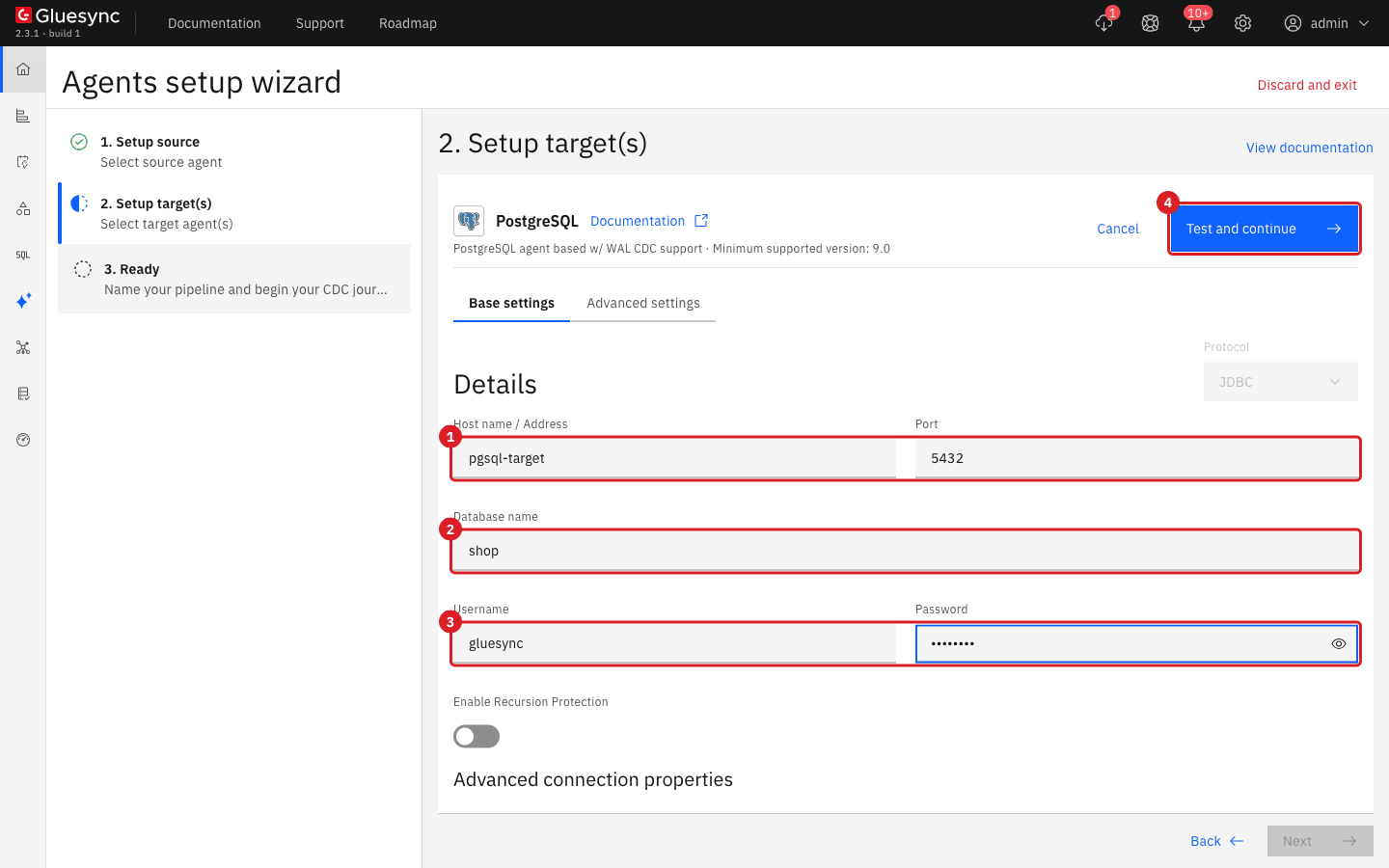Screen dimensions: 1389x868
Task: Open the blue sparkle AI icon in the sidebar
Action: pyautogui.click(x=23, y=301)
